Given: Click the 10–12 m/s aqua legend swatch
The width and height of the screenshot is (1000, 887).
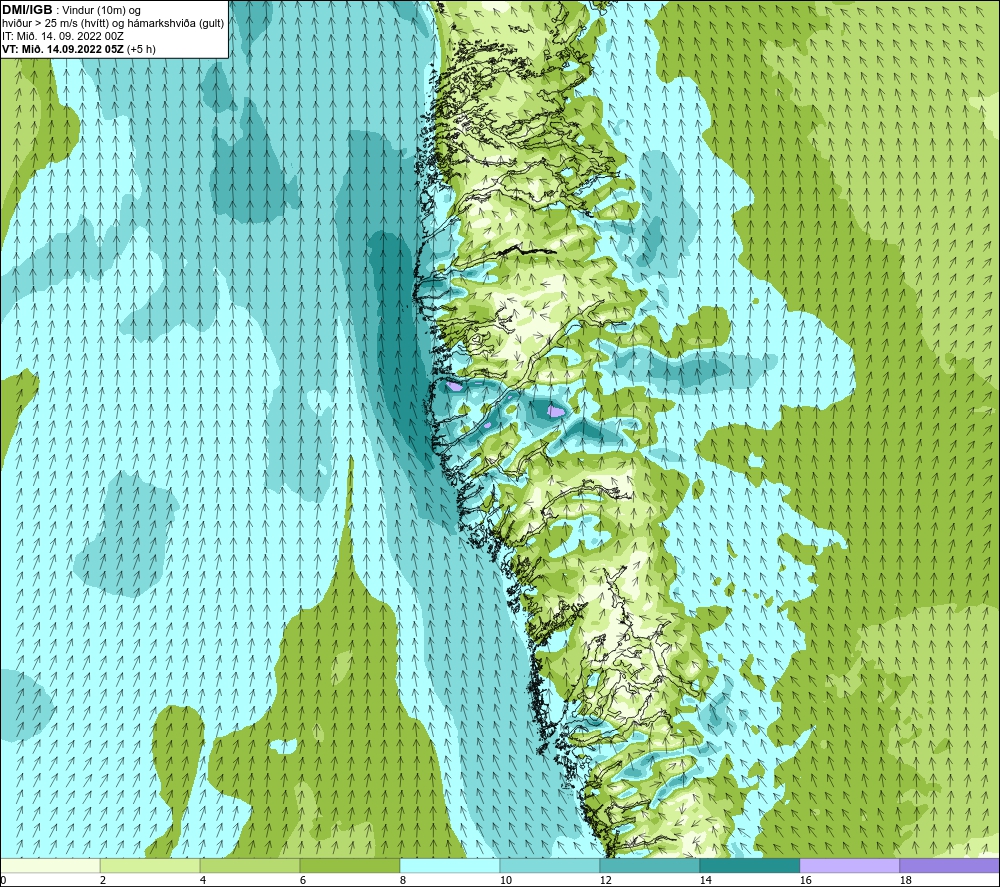Looking at the screenshot, I should [549, 866].
